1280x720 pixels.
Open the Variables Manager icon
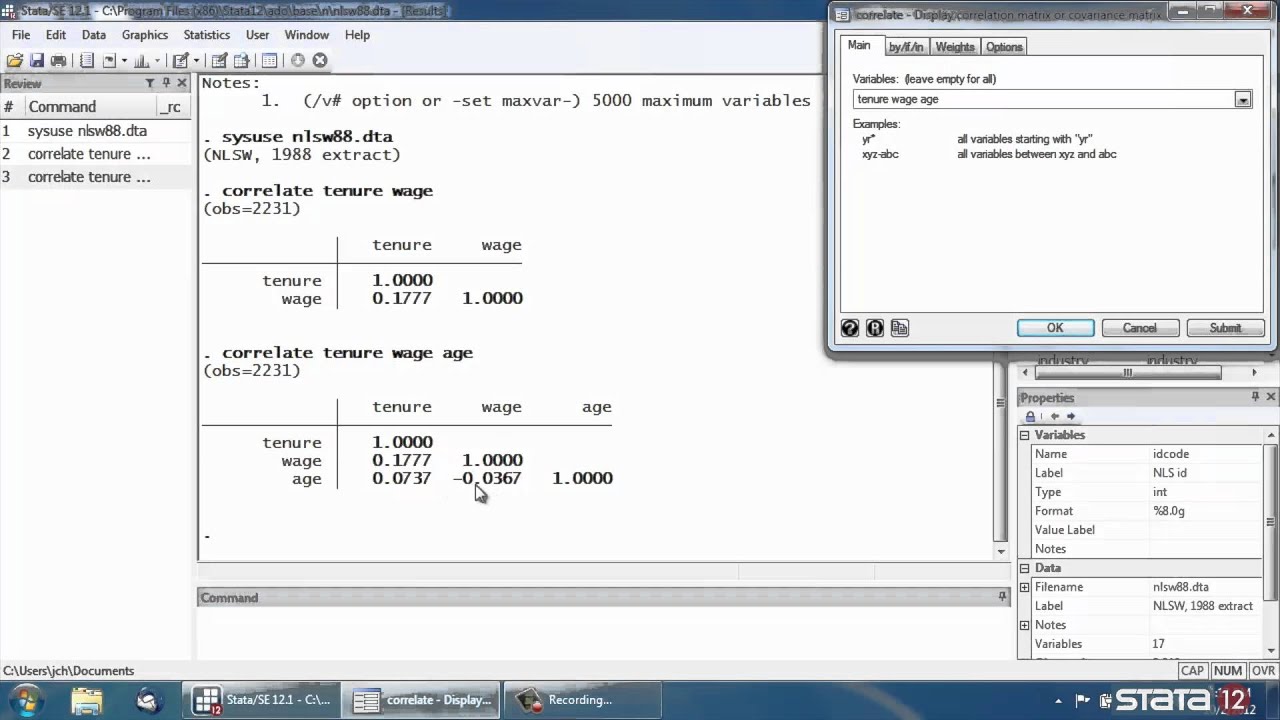[x=269, y=60]
